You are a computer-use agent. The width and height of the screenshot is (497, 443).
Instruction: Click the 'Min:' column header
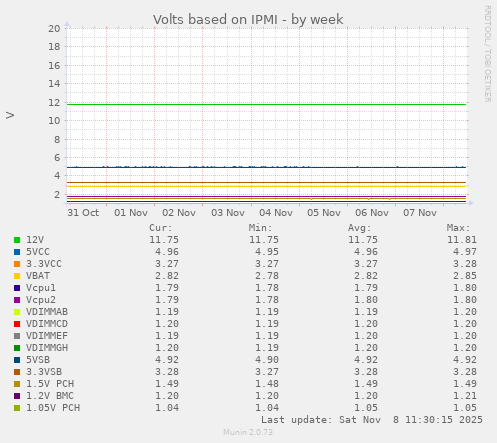260,228
